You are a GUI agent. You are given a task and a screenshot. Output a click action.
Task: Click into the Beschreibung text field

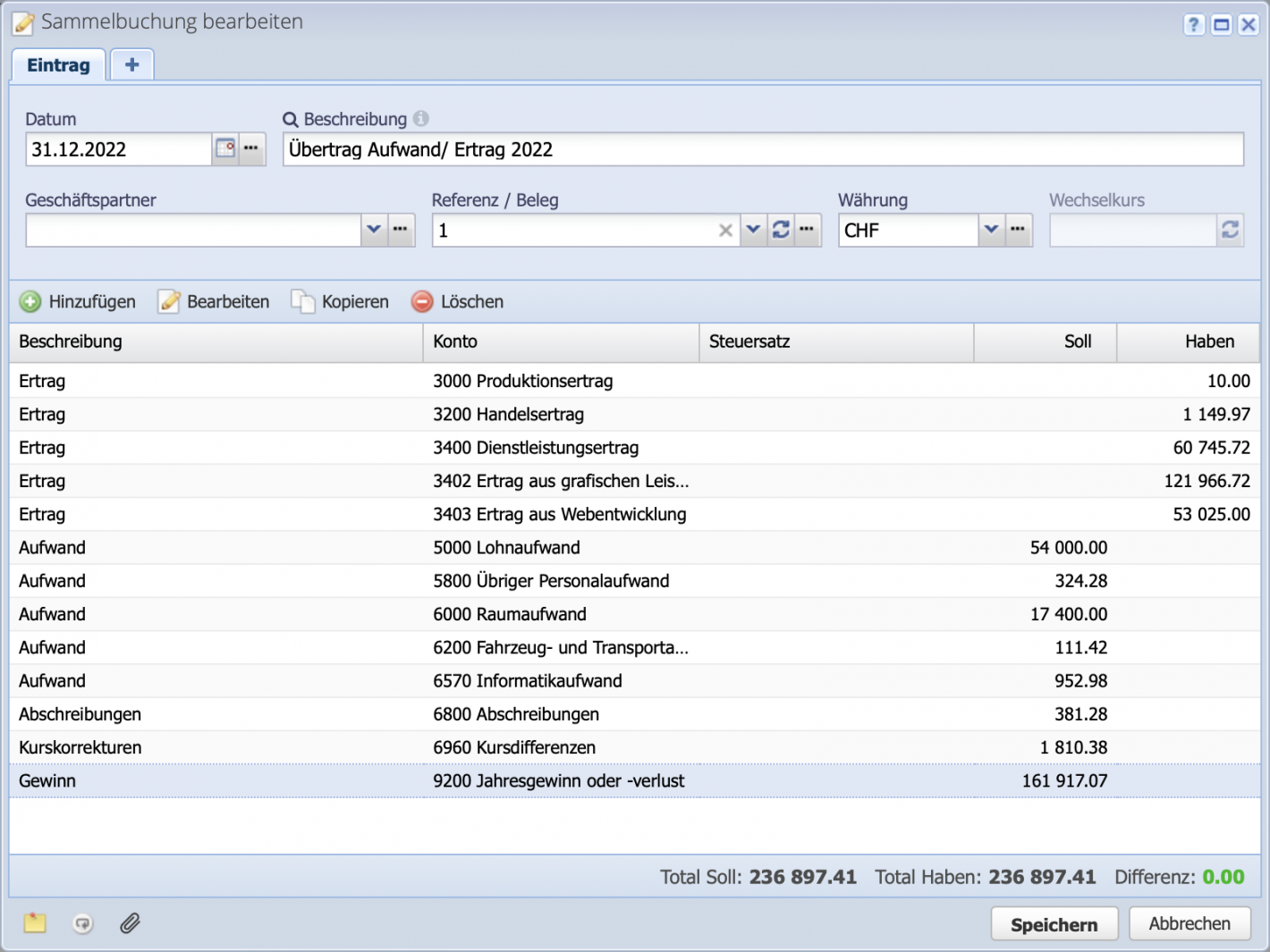(x=762, y=149)
